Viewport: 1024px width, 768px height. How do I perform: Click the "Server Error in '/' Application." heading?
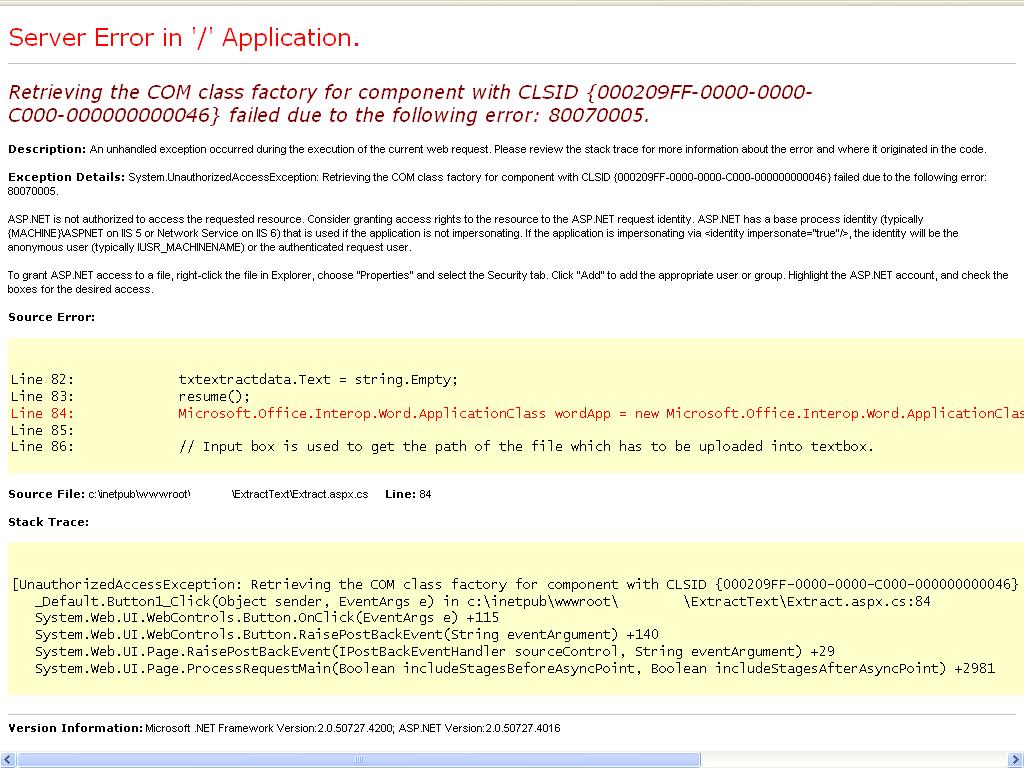coord(184,37)
